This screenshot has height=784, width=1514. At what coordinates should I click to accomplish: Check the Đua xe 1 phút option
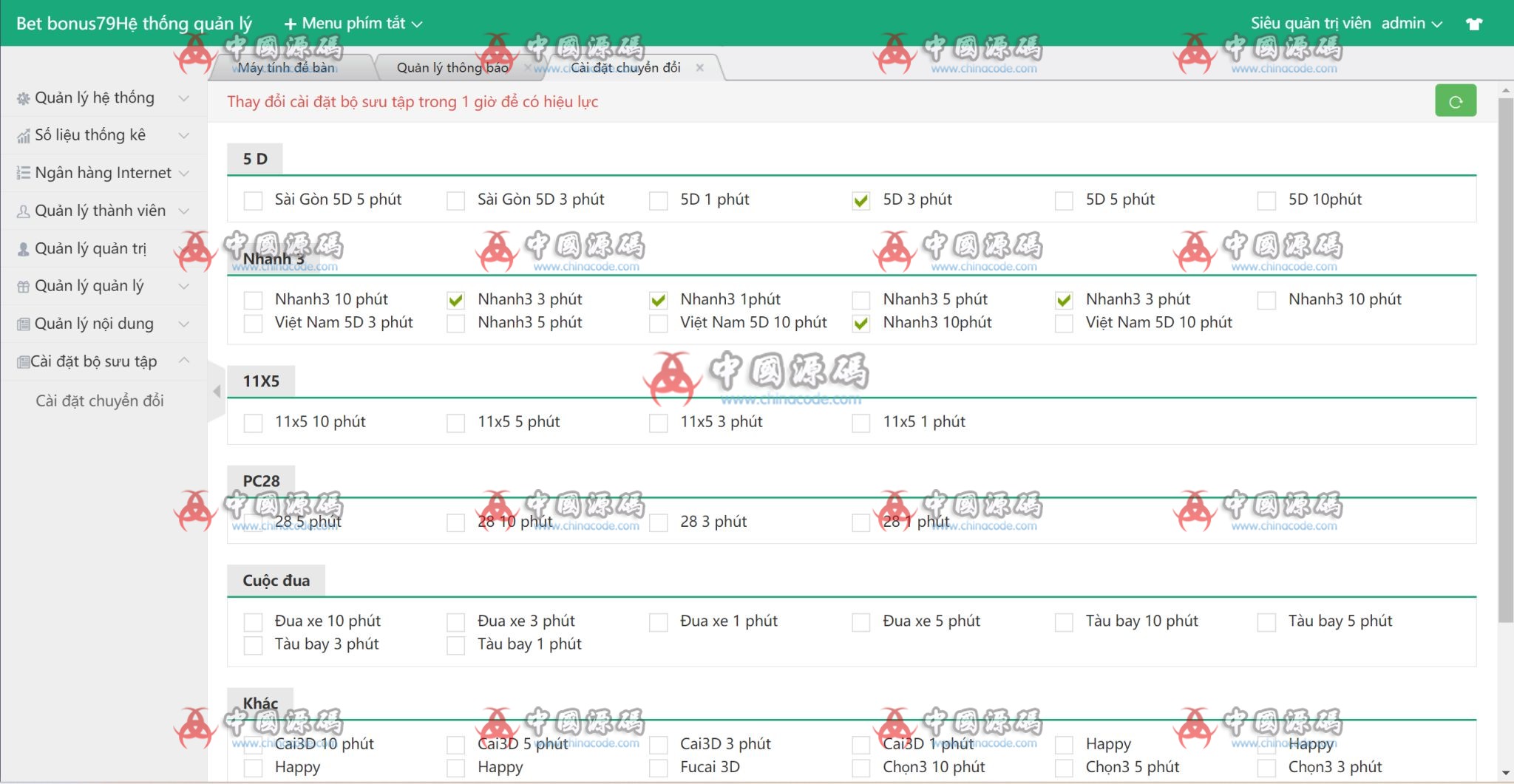tap(658, 622)
